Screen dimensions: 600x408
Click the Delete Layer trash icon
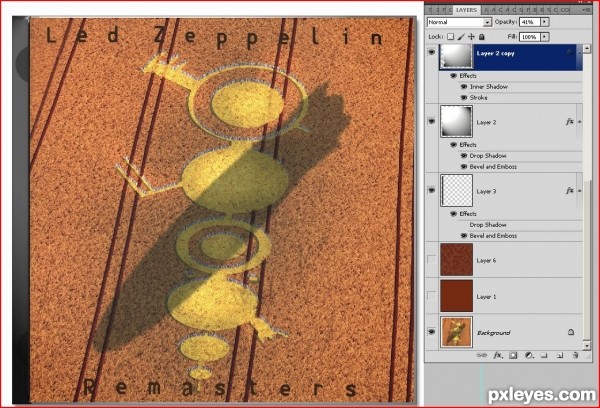(575, 356)
